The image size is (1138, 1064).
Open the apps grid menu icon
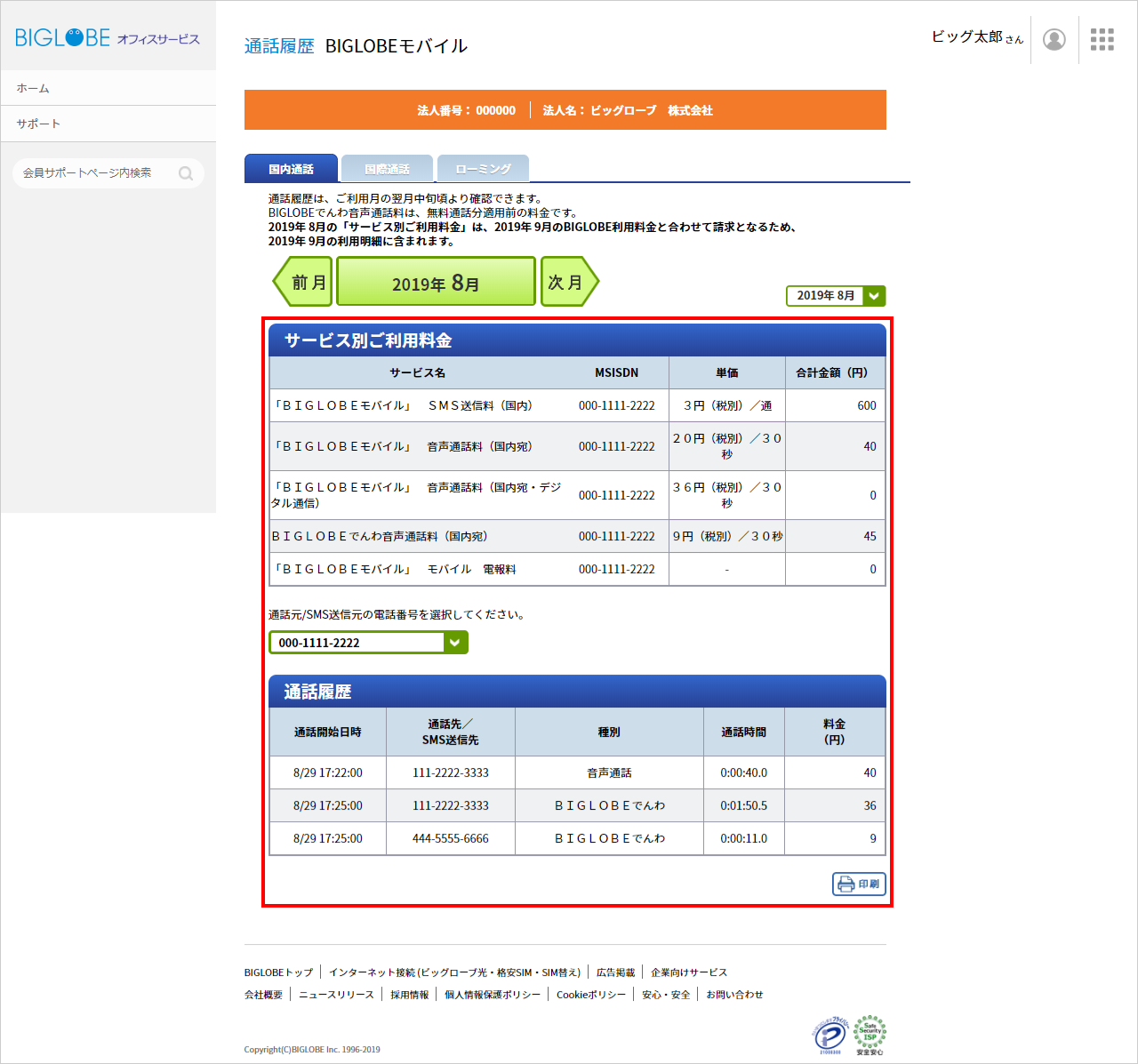coord(1102,39)
